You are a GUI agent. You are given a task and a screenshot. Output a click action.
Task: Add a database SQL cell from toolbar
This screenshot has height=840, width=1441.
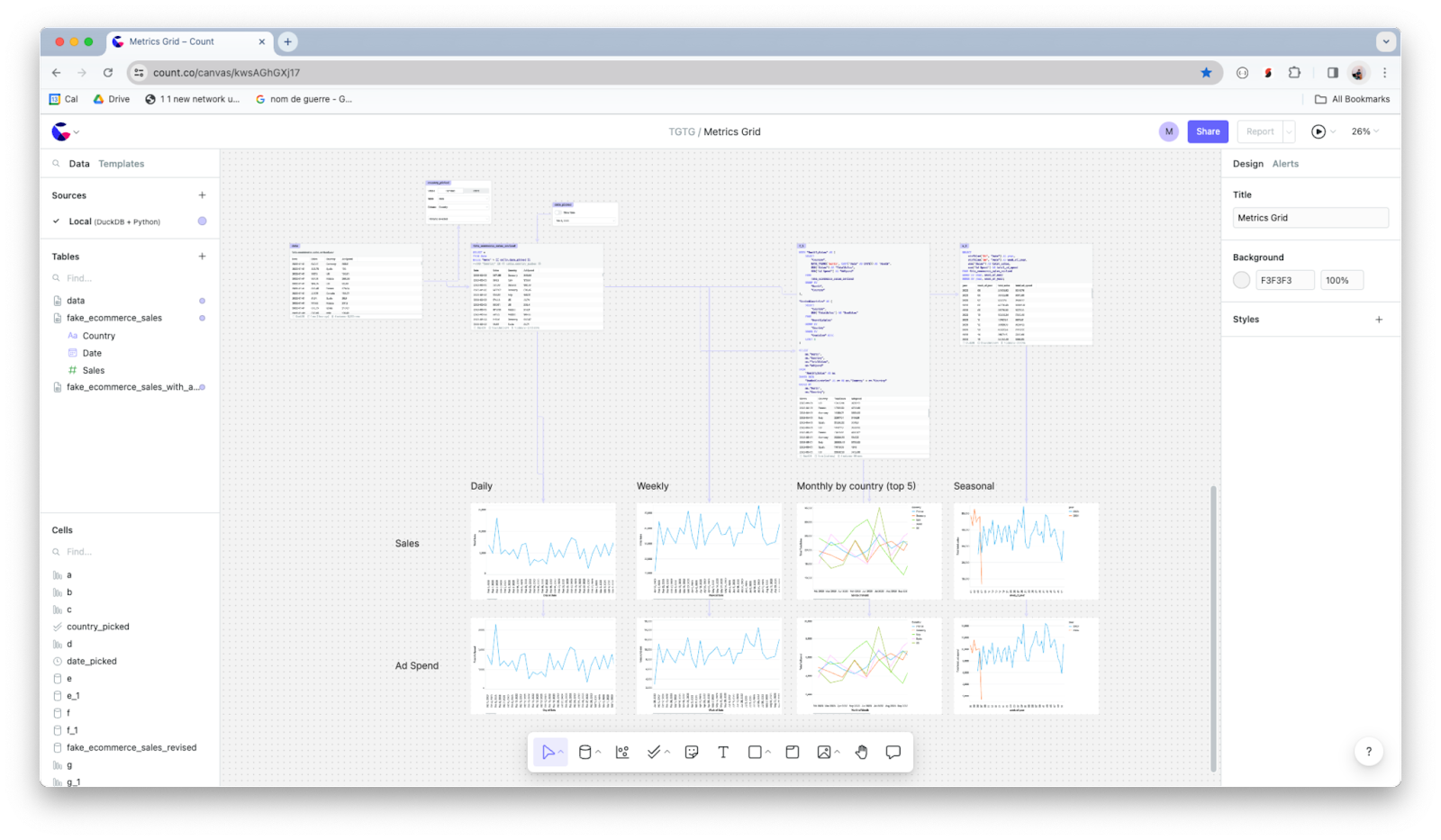(x=585, y=753)
